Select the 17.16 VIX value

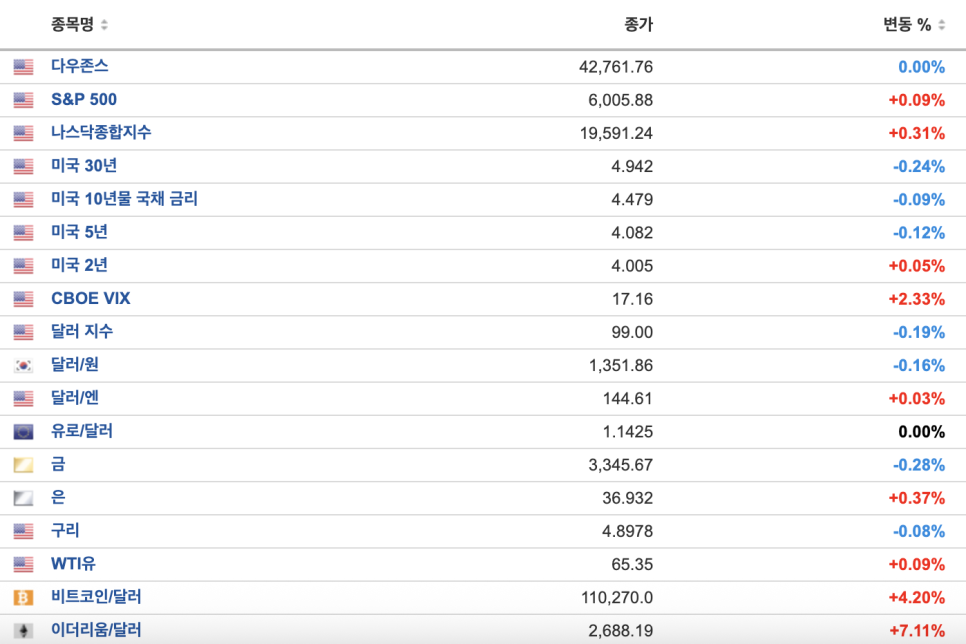[x=632, y=300]
